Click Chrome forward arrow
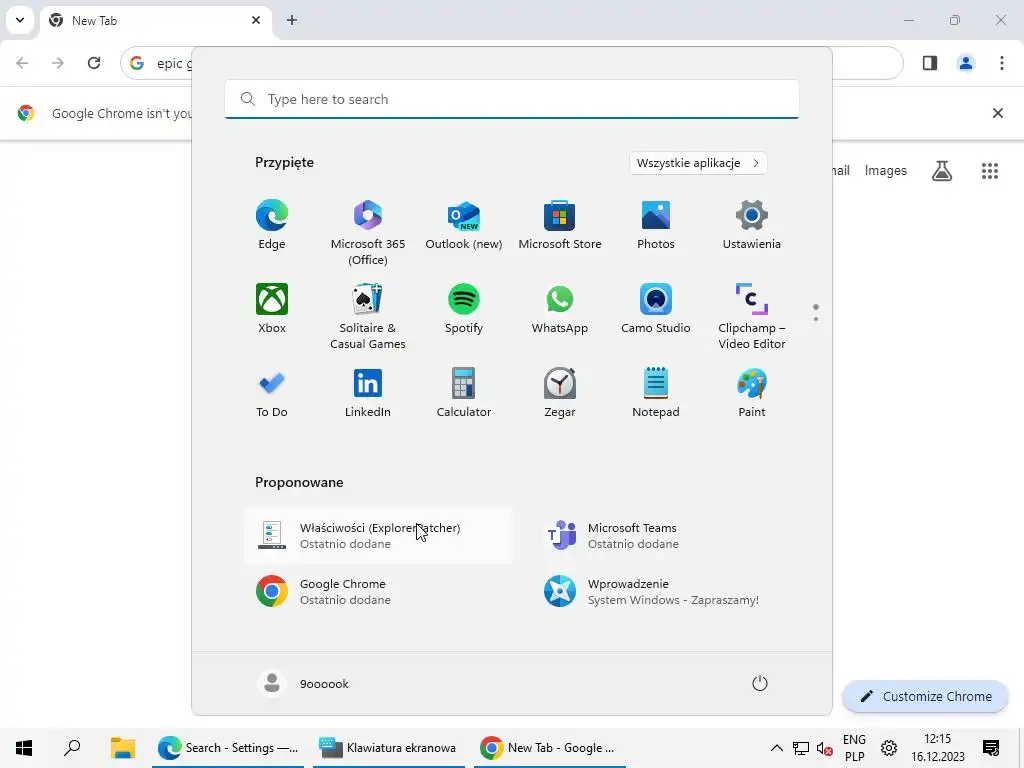 point(58,63)
